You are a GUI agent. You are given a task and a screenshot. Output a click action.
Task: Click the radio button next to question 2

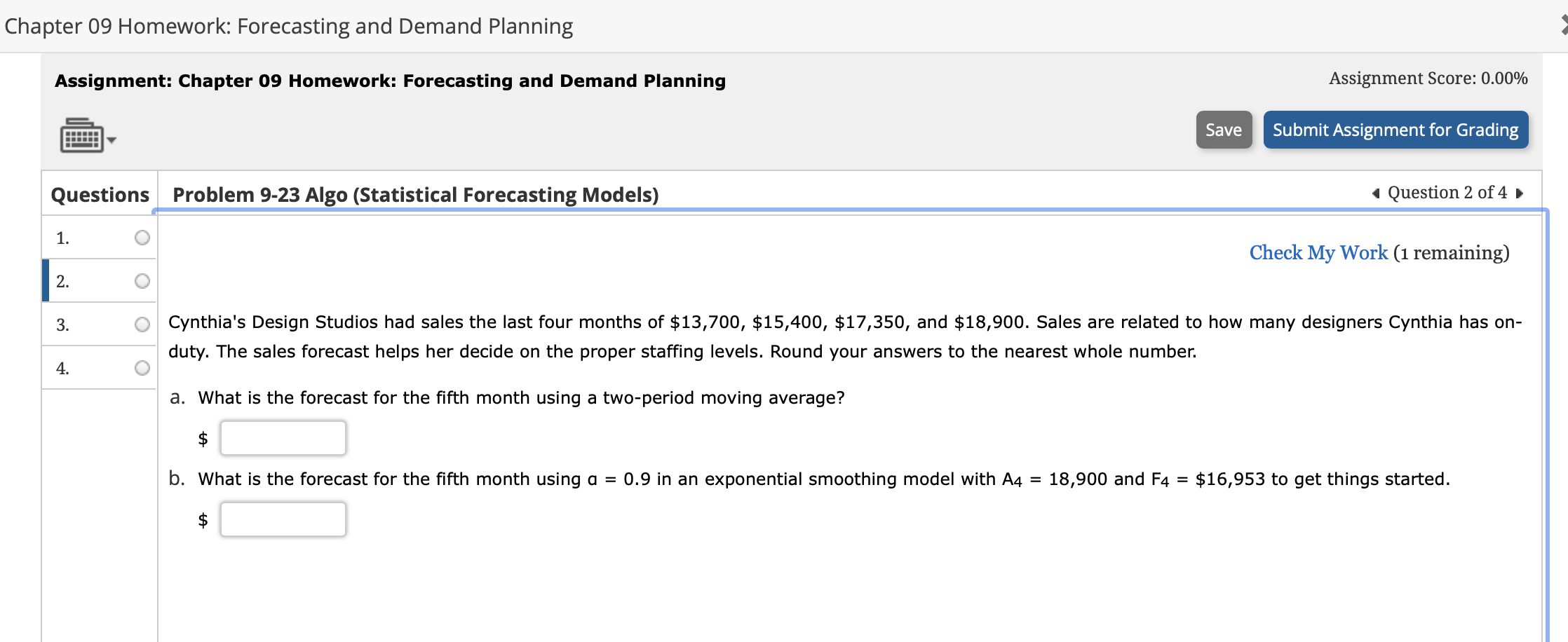142,280
